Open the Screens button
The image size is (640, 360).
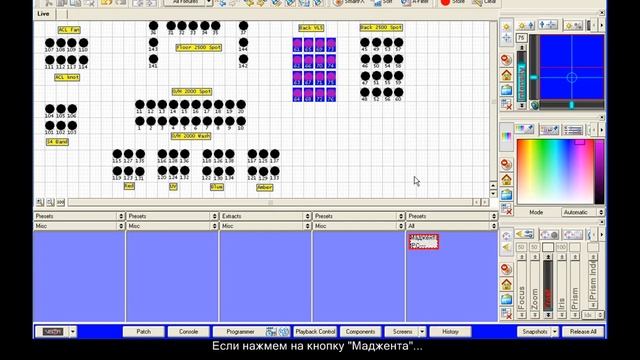pyautogui.click(x=402, y=332)
